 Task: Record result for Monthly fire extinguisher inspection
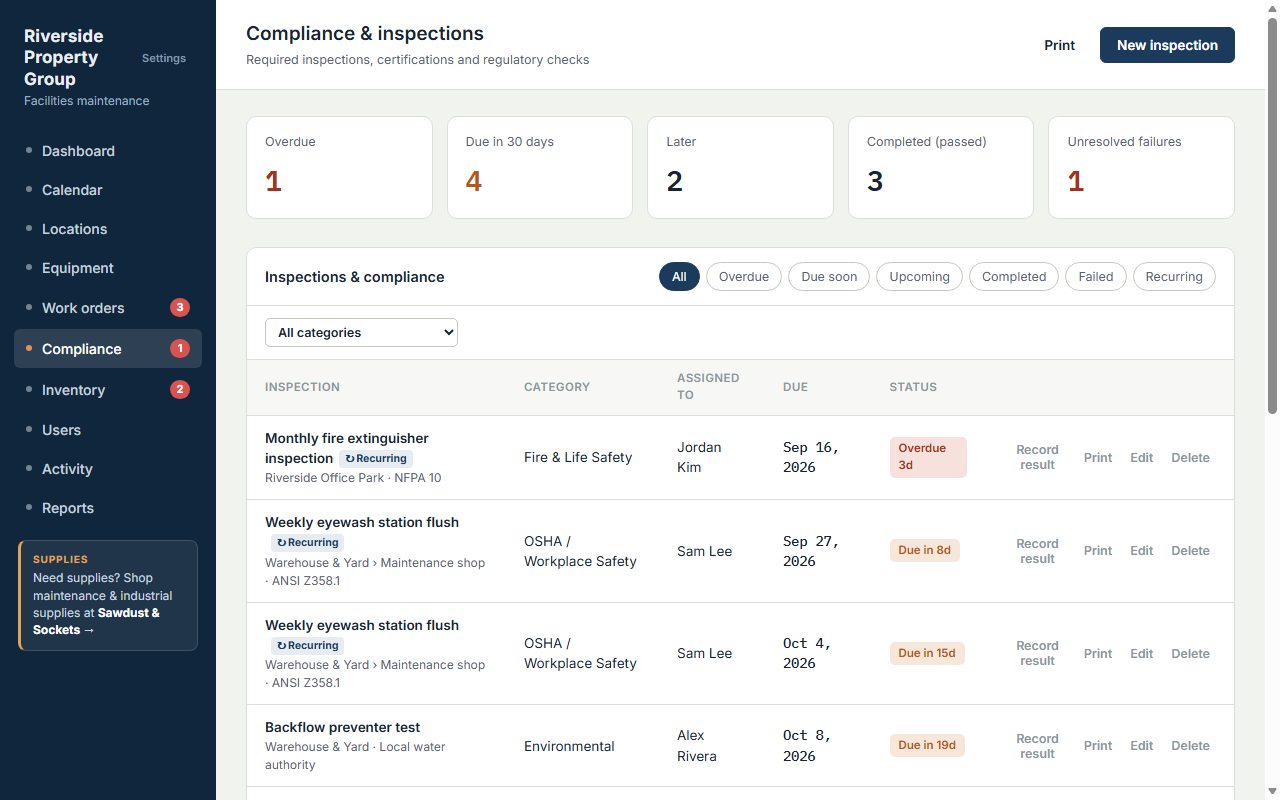pos(1037,457)
